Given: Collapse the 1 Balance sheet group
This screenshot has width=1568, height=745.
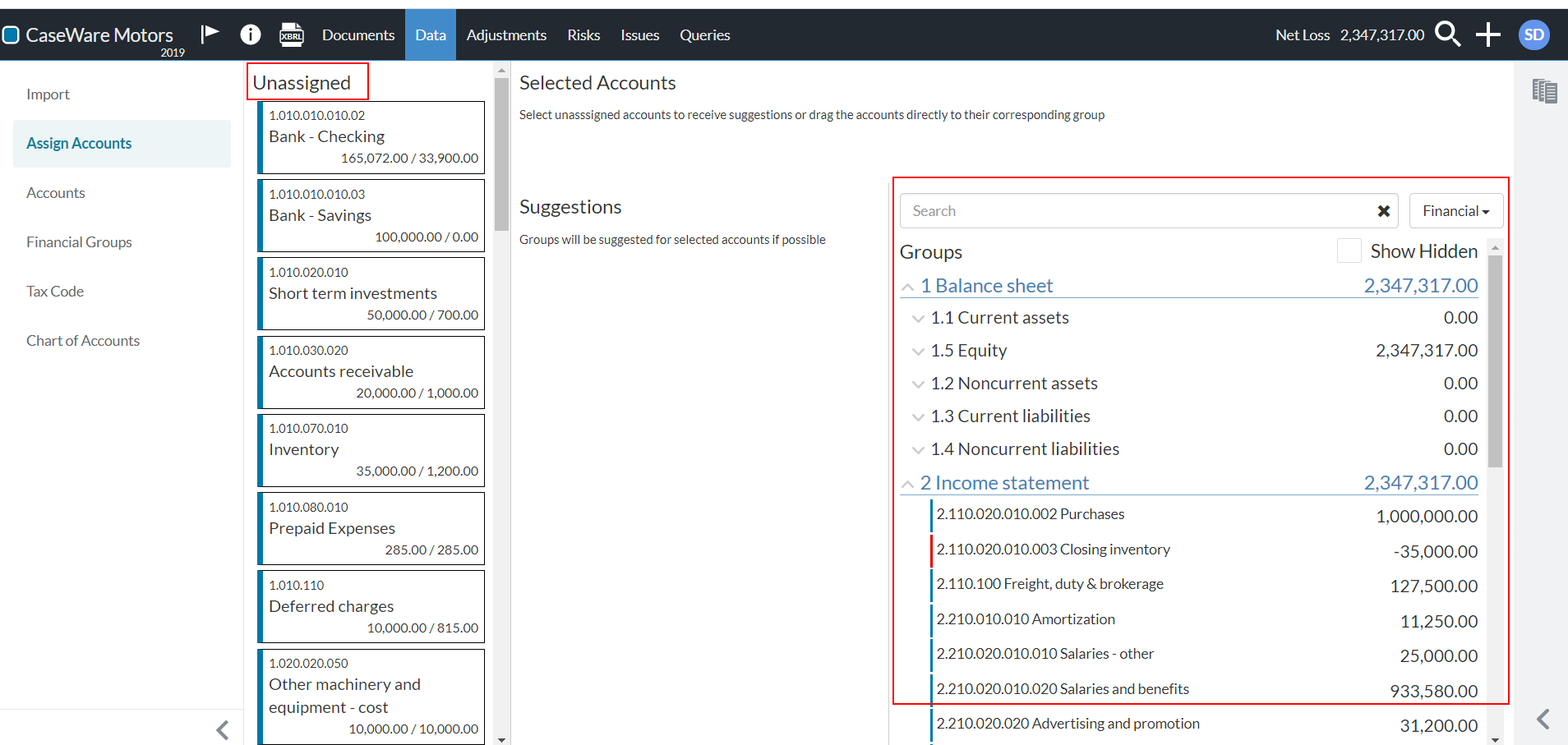Looking at the screenshot, I should pos(907,287).
